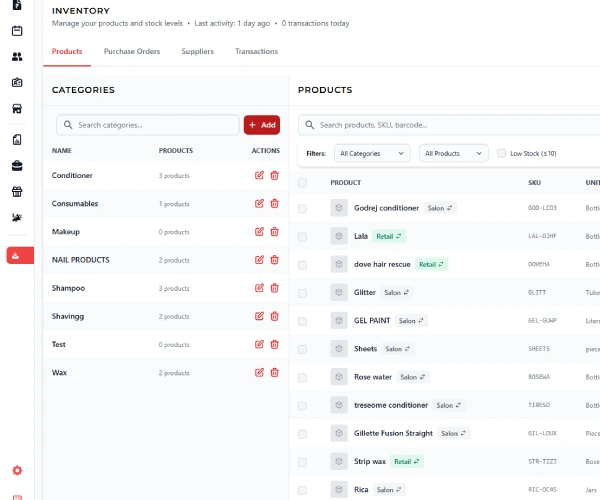Select all products with header checkbox
This screenshot has width=600, height=500.
pyautogui.click(x=303, y=183)
